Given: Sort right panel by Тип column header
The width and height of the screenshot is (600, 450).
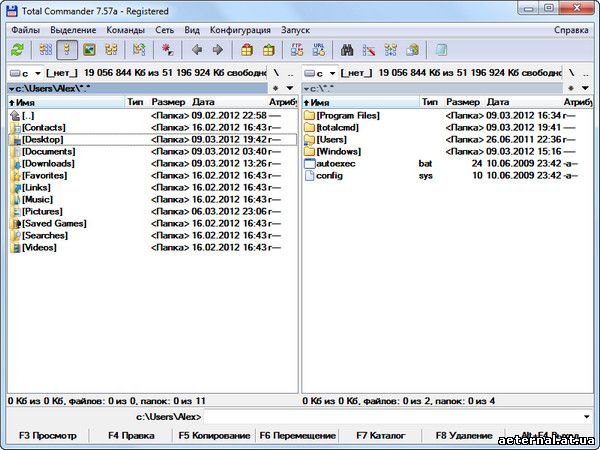Looking at the screenshot, I should point(430,102).
